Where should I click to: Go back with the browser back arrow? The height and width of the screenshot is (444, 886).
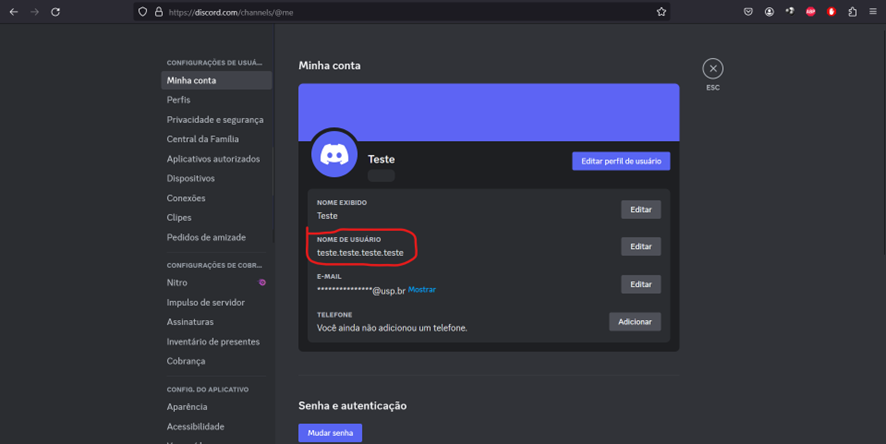(x=14, y=12)
